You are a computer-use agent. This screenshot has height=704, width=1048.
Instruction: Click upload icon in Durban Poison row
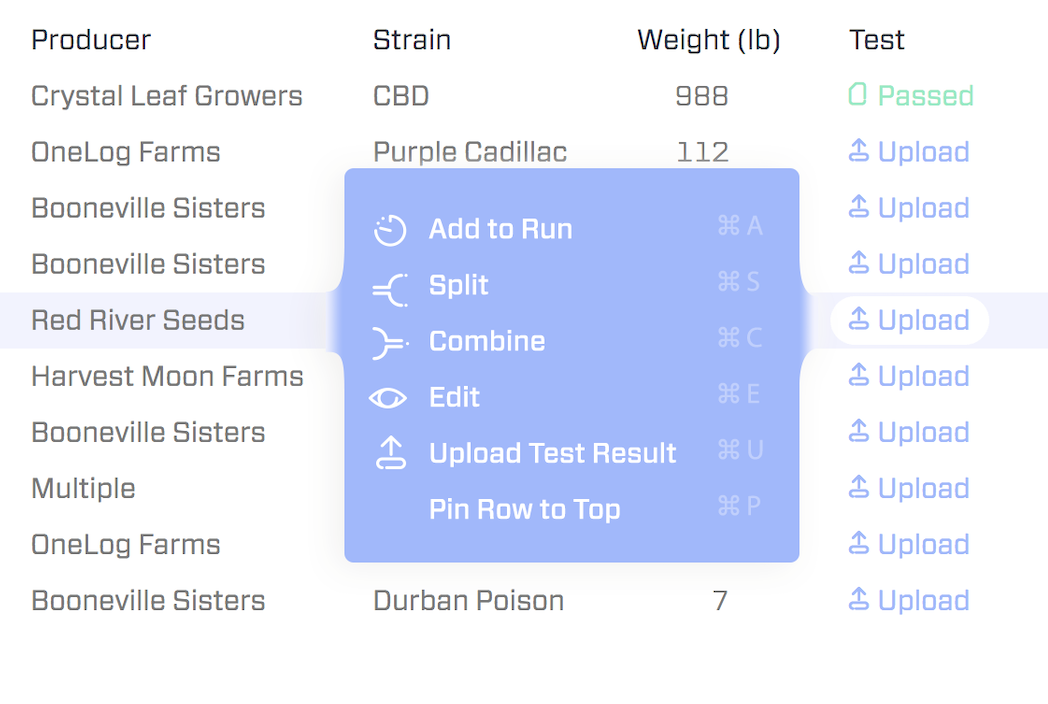coord(858,599)
